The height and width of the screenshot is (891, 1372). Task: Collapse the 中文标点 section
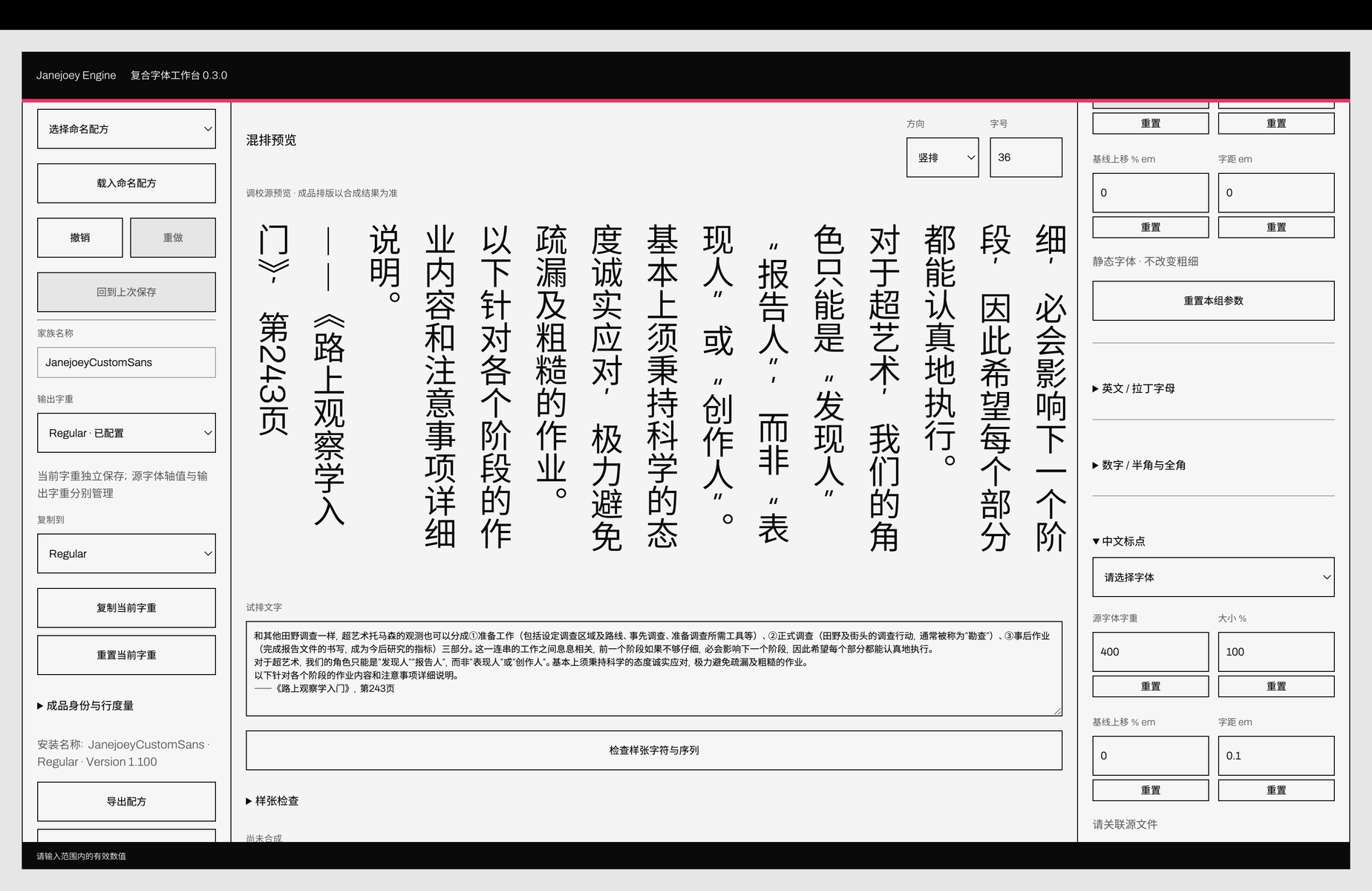(x=1119, y=541)
